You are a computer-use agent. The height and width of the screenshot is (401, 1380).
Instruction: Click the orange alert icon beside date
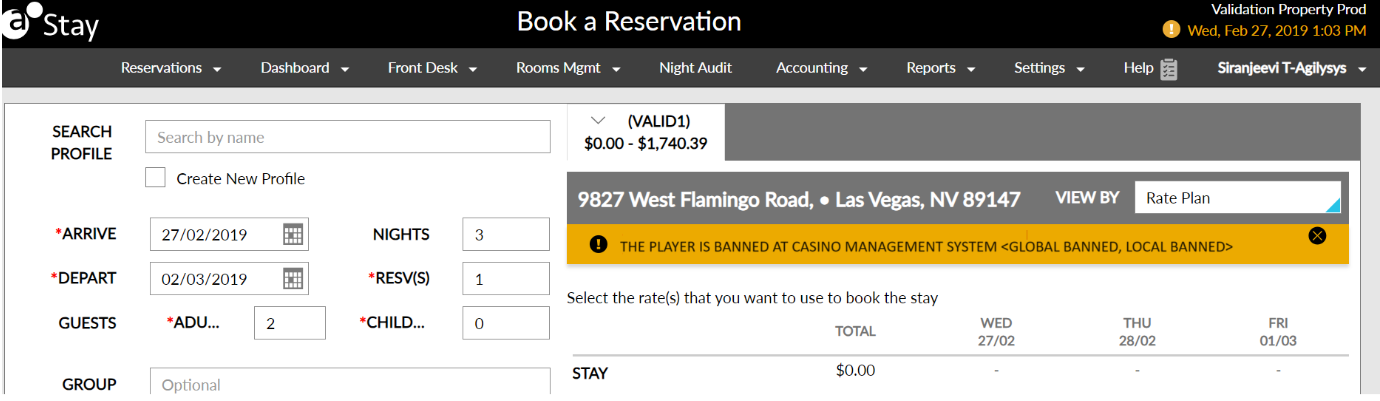(1172, 30)
